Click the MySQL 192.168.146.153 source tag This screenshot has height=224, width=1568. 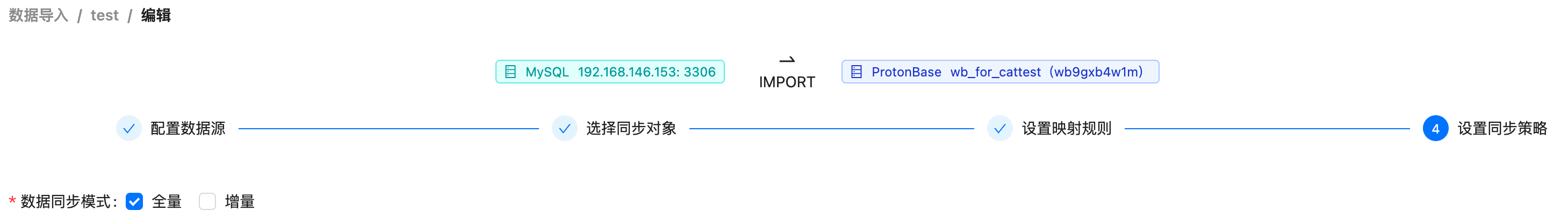(x=610, y=72)
